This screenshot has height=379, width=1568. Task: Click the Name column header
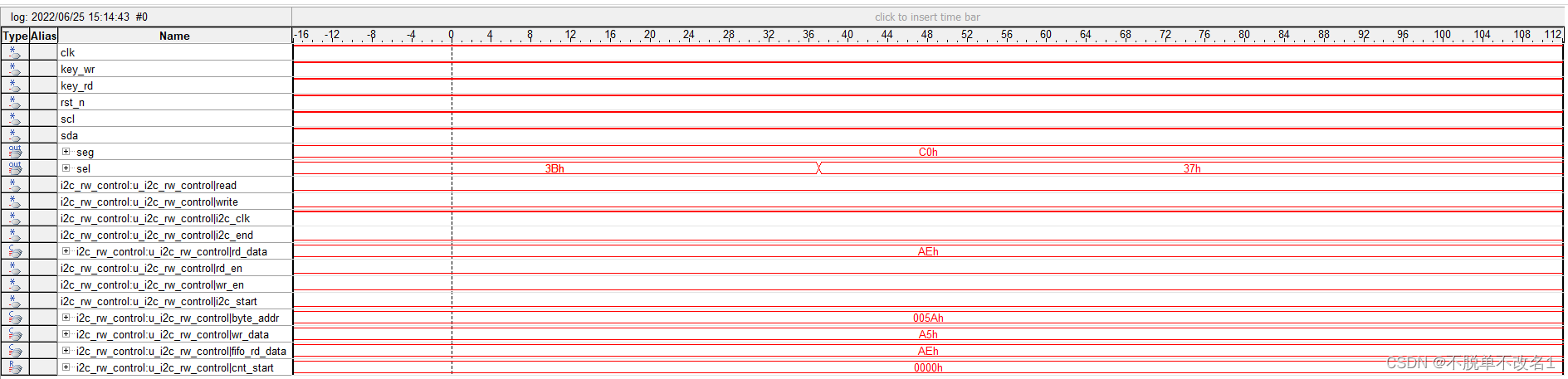pyautogui.click(x=174, y=36)
